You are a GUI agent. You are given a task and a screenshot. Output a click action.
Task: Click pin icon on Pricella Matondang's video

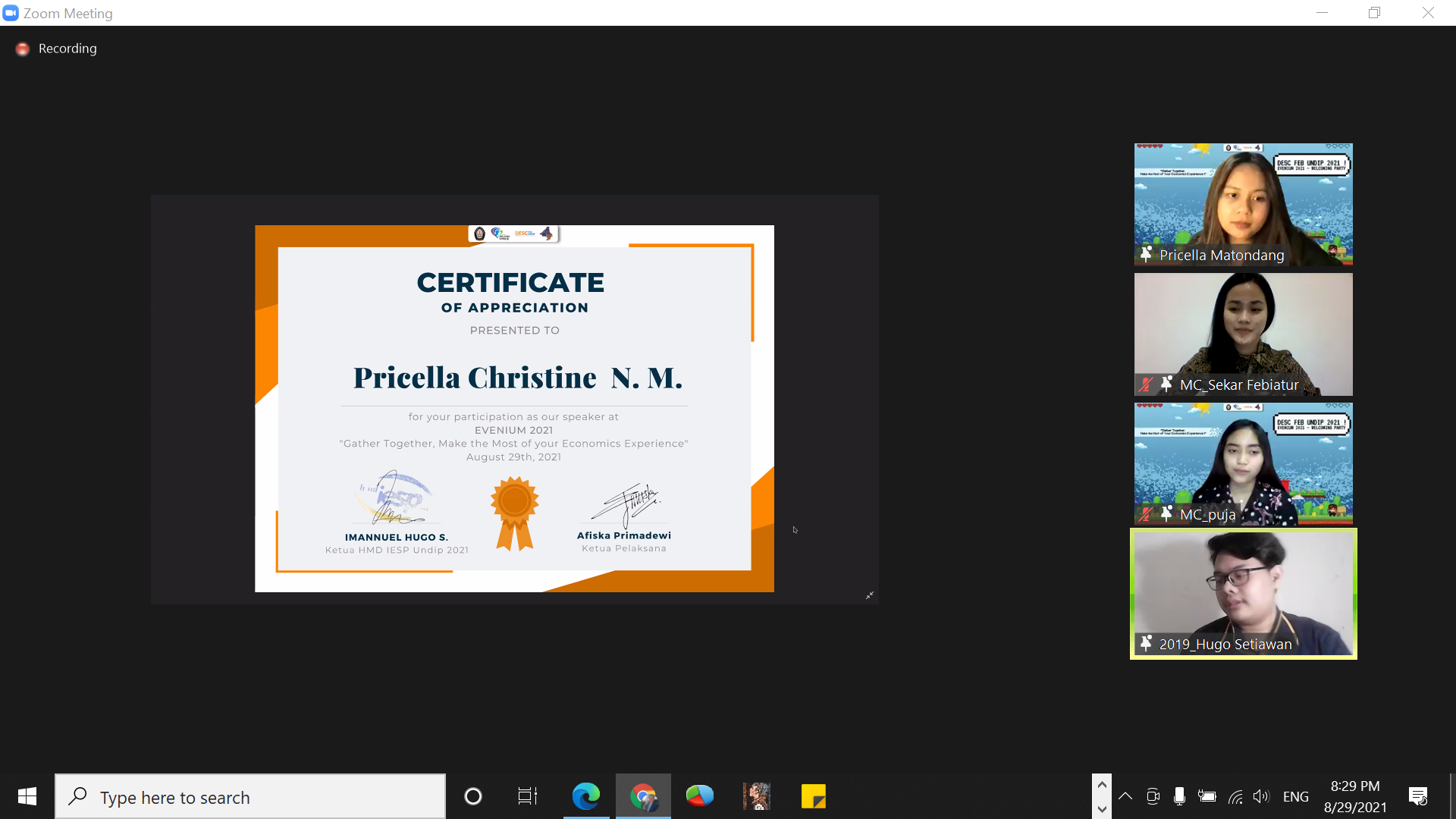[1146, 254]
